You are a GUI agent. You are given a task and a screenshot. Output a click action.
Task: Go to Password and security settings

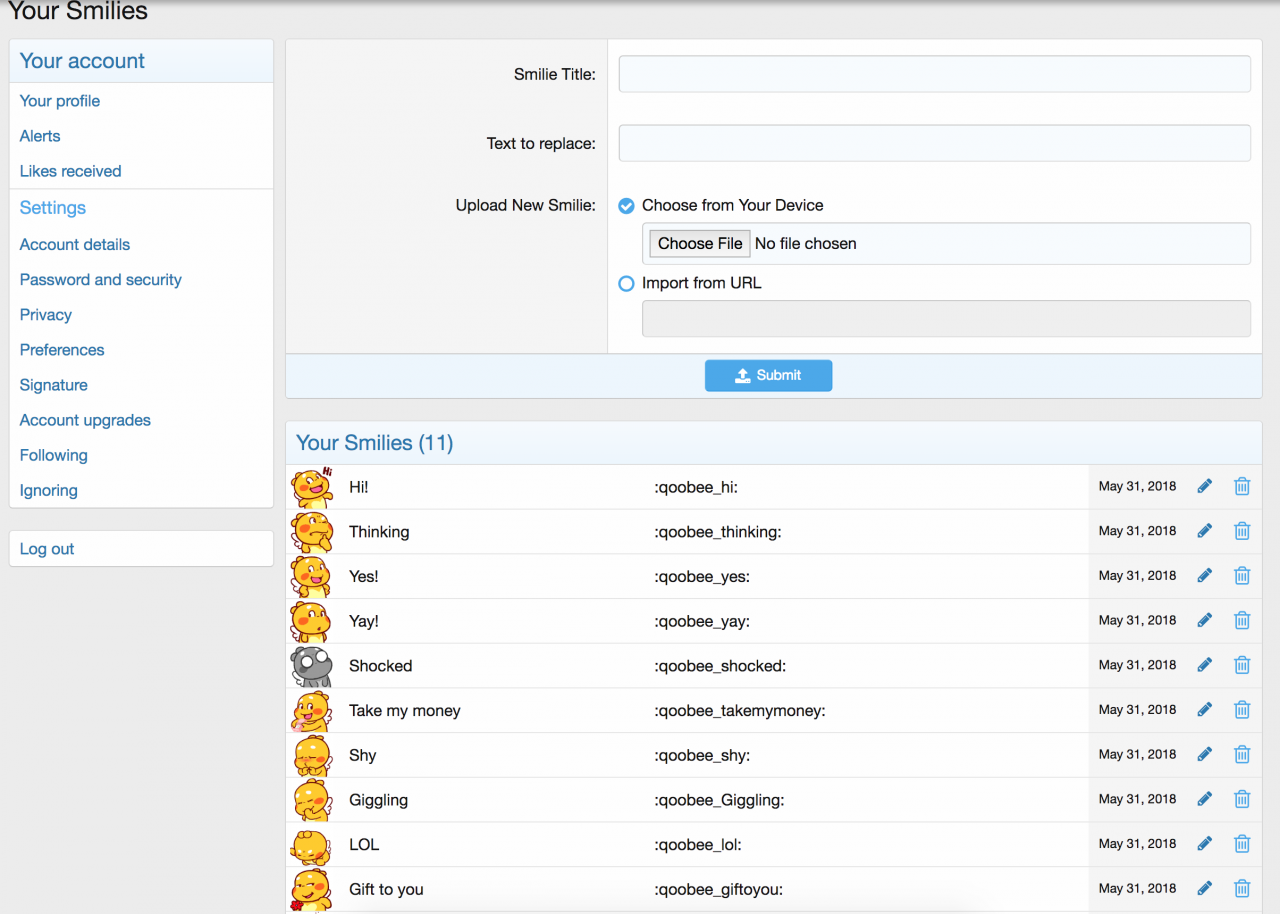coord(101,280)
